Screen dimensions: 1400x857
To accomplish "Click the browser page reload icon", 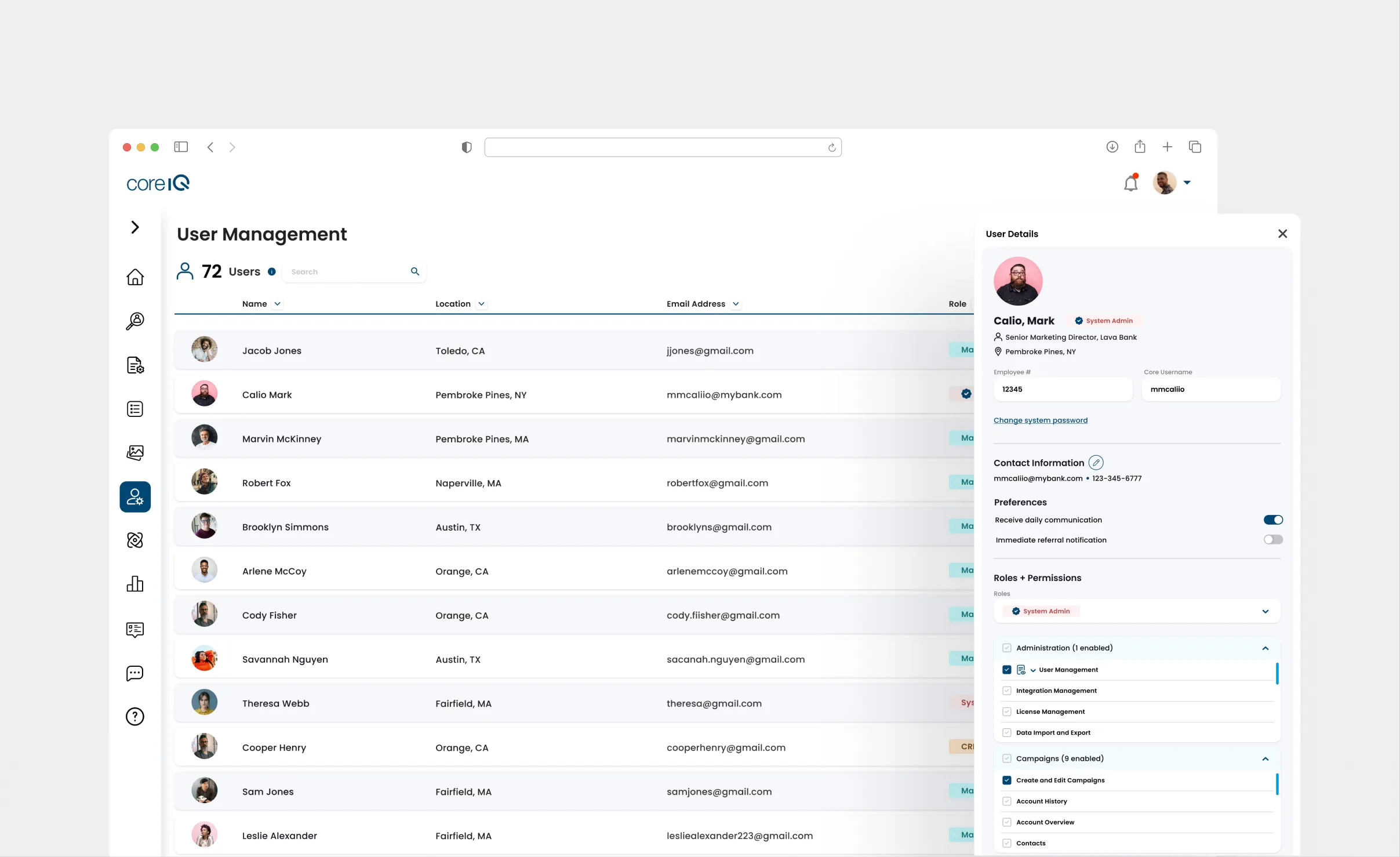I will coord(832,147).
